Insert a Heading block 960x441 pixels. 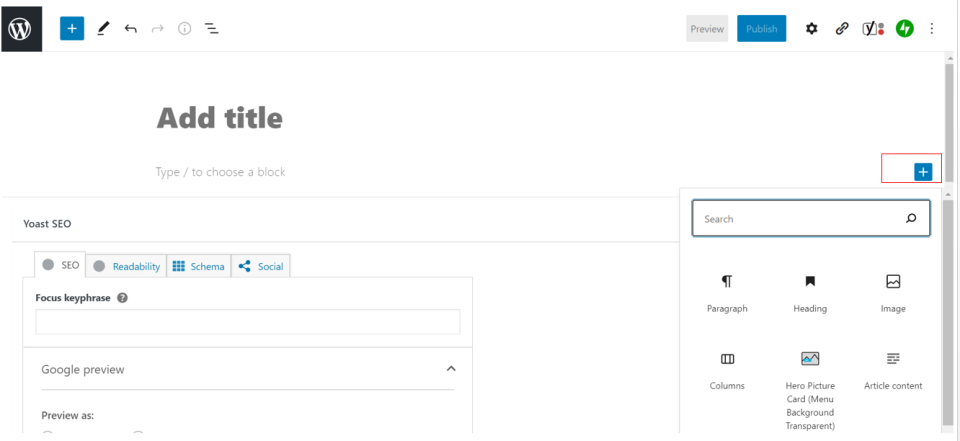tap(810, 294)
